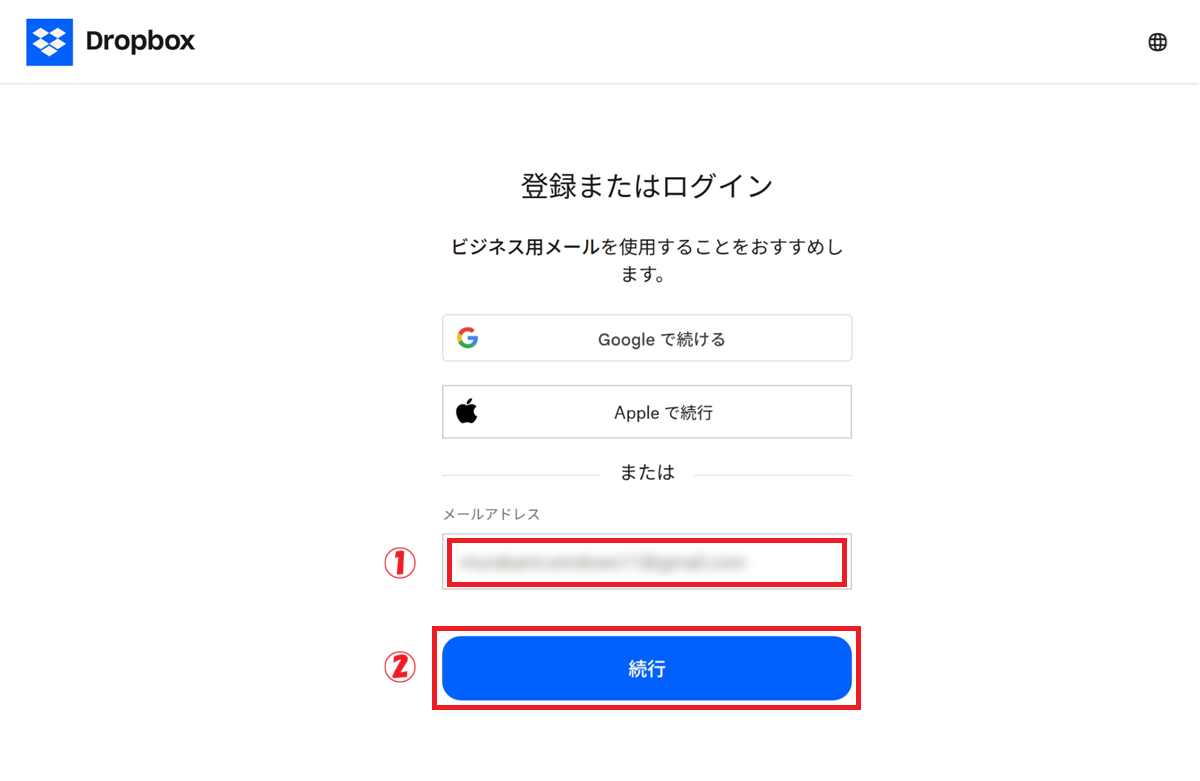Viewport: 1200px width, 781px height.
Task: Click the メールアドレス field label
Action: pos(491,514)
